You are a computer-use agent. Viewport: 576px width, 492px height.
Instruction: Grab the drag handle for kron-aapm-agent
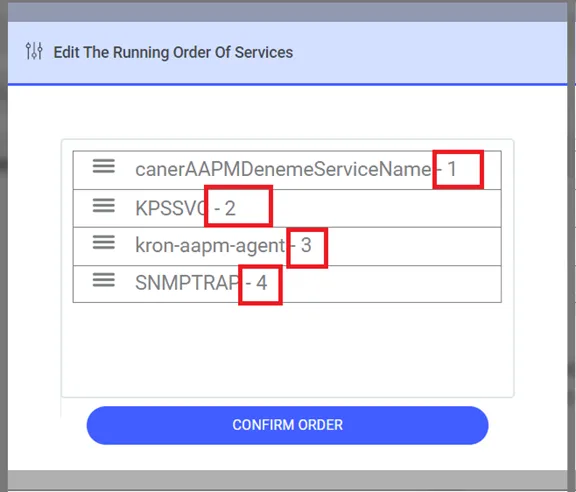[104, 242]
